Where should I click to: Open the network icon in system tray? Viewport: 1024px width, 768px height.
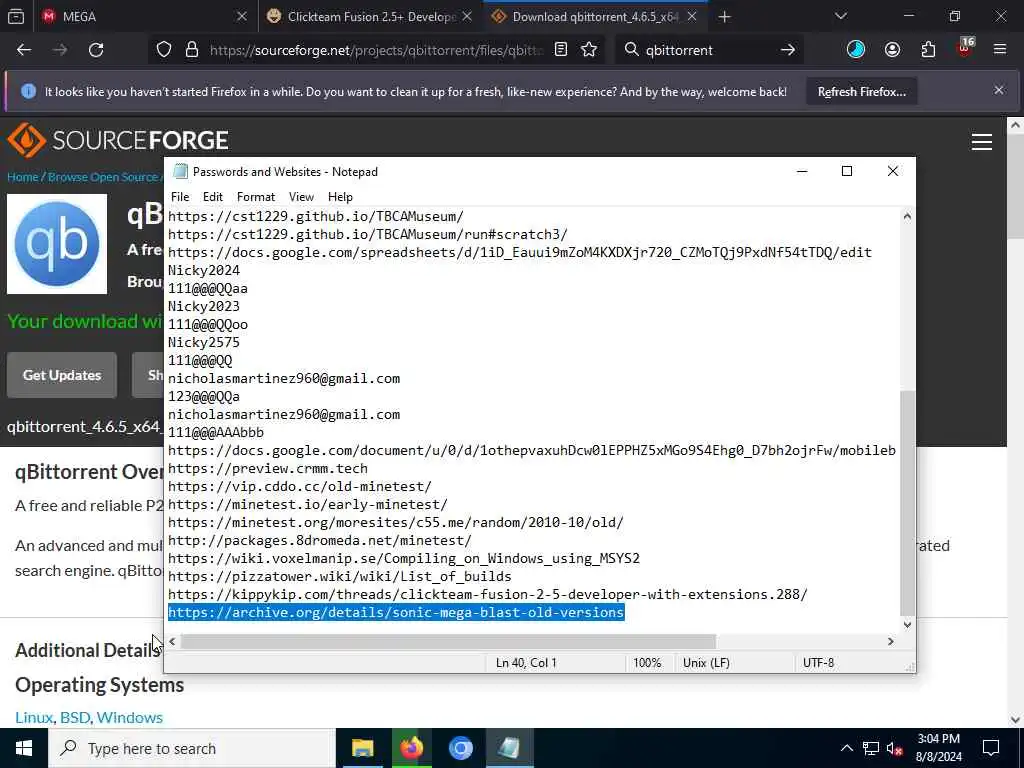871,748
